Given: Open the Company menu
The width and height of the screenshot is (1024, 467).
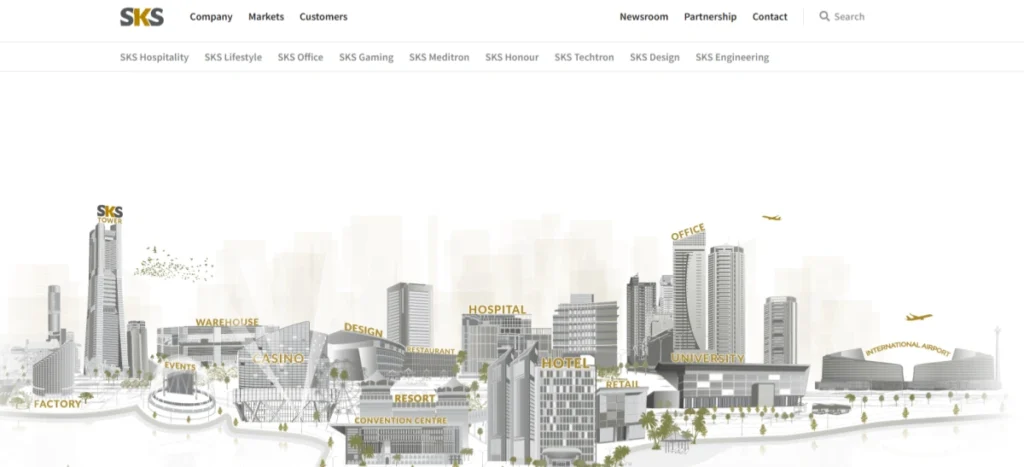Looking at the screenshot, I should coord(211,17).
